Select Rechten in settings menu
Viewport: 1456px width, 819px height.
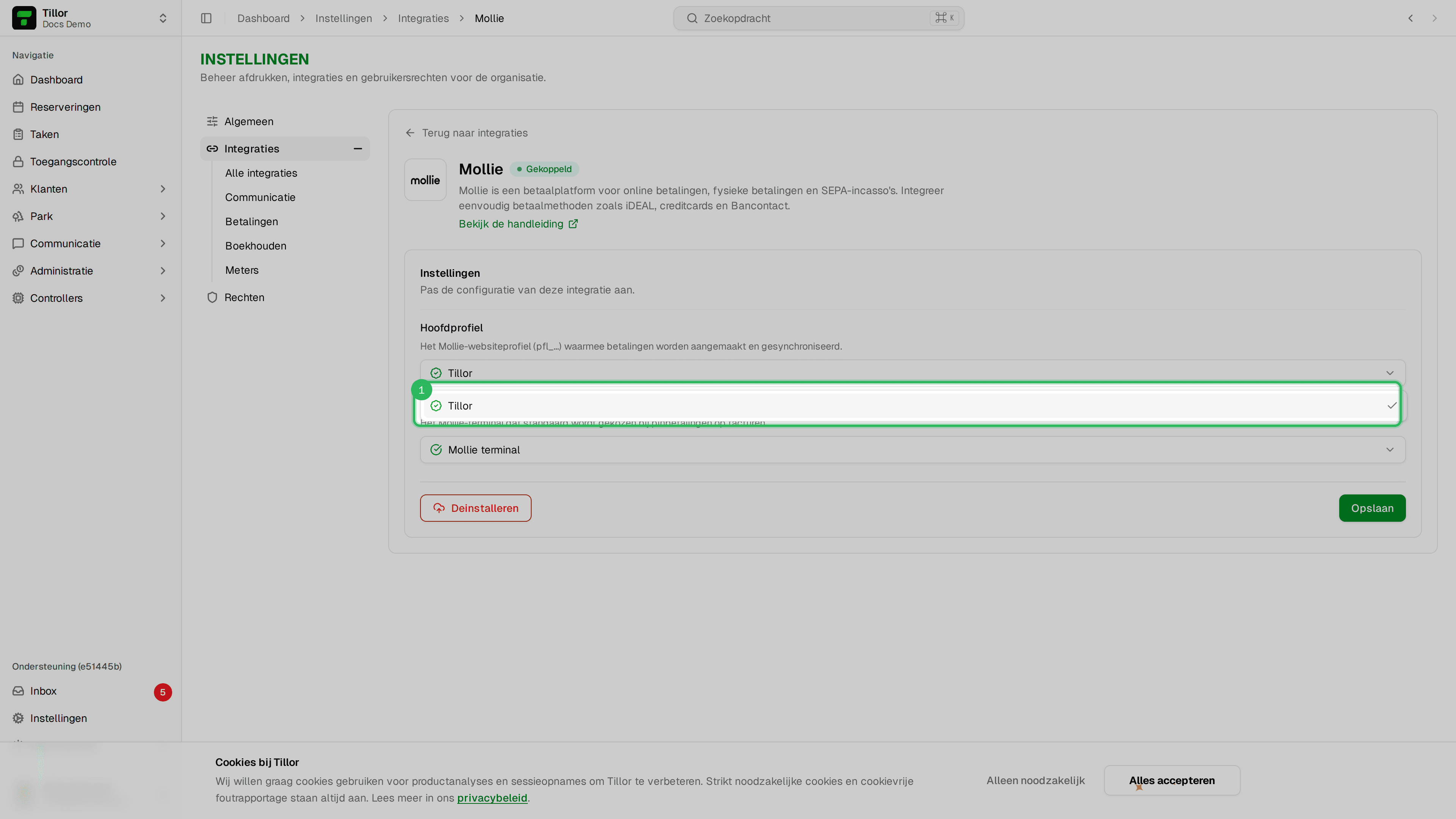pyautogui.click(x=244, y=297)
